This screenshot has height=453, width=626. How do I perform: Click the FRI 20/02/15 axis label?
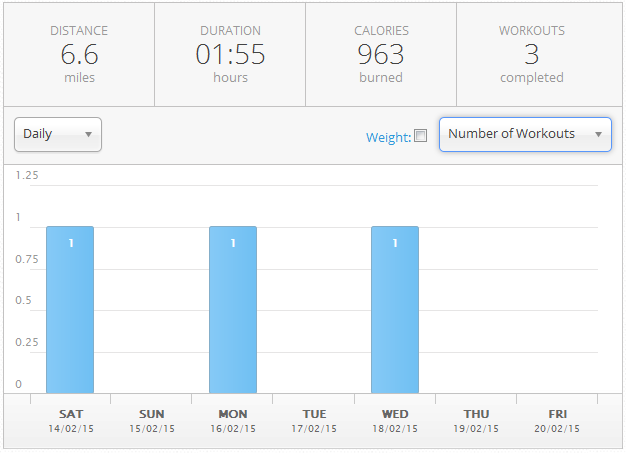point(557,420)
